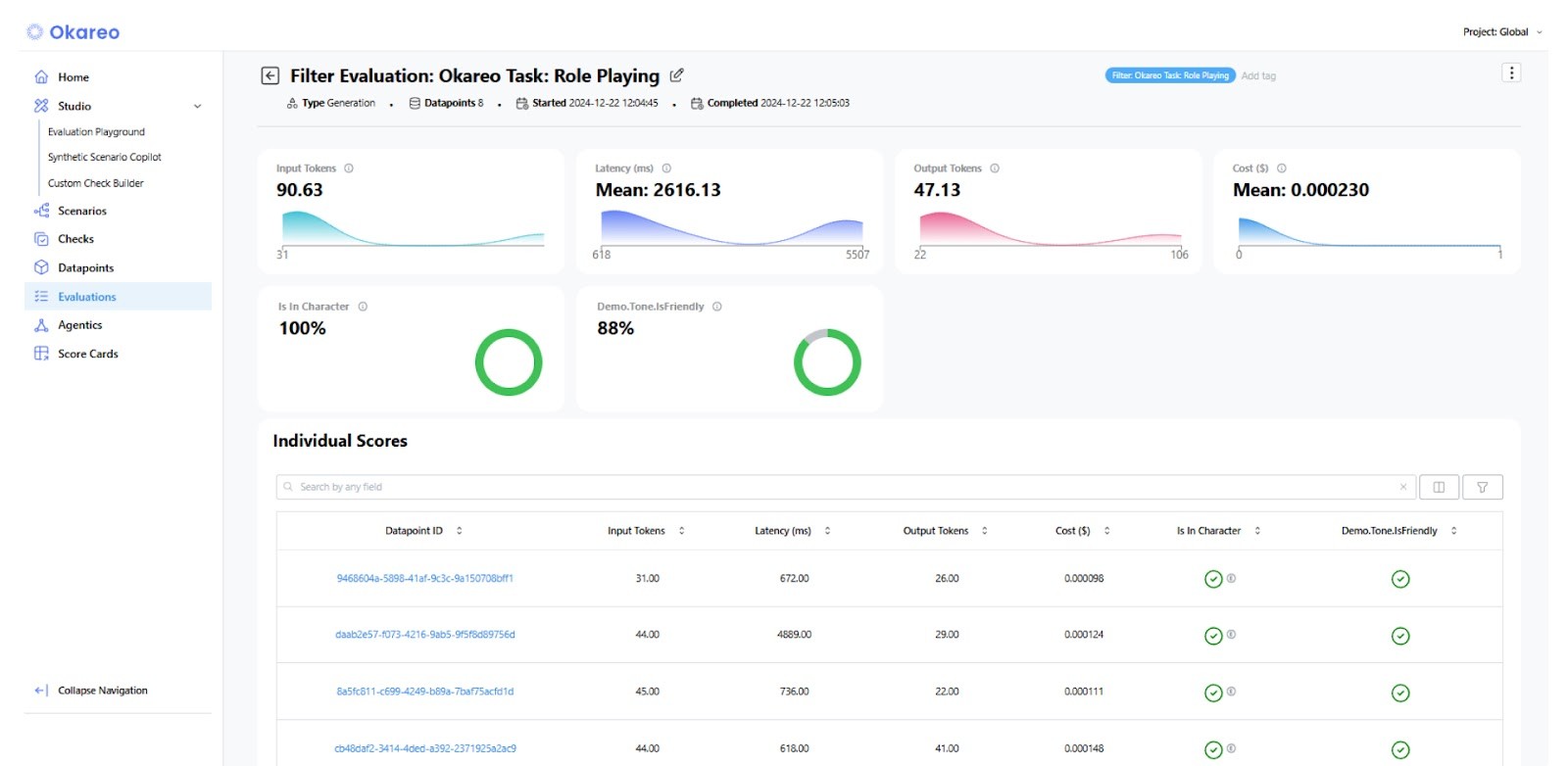Sort by Input Tokens column
The height and width of the screenshot is (766, 1568).
click(681, 531)
